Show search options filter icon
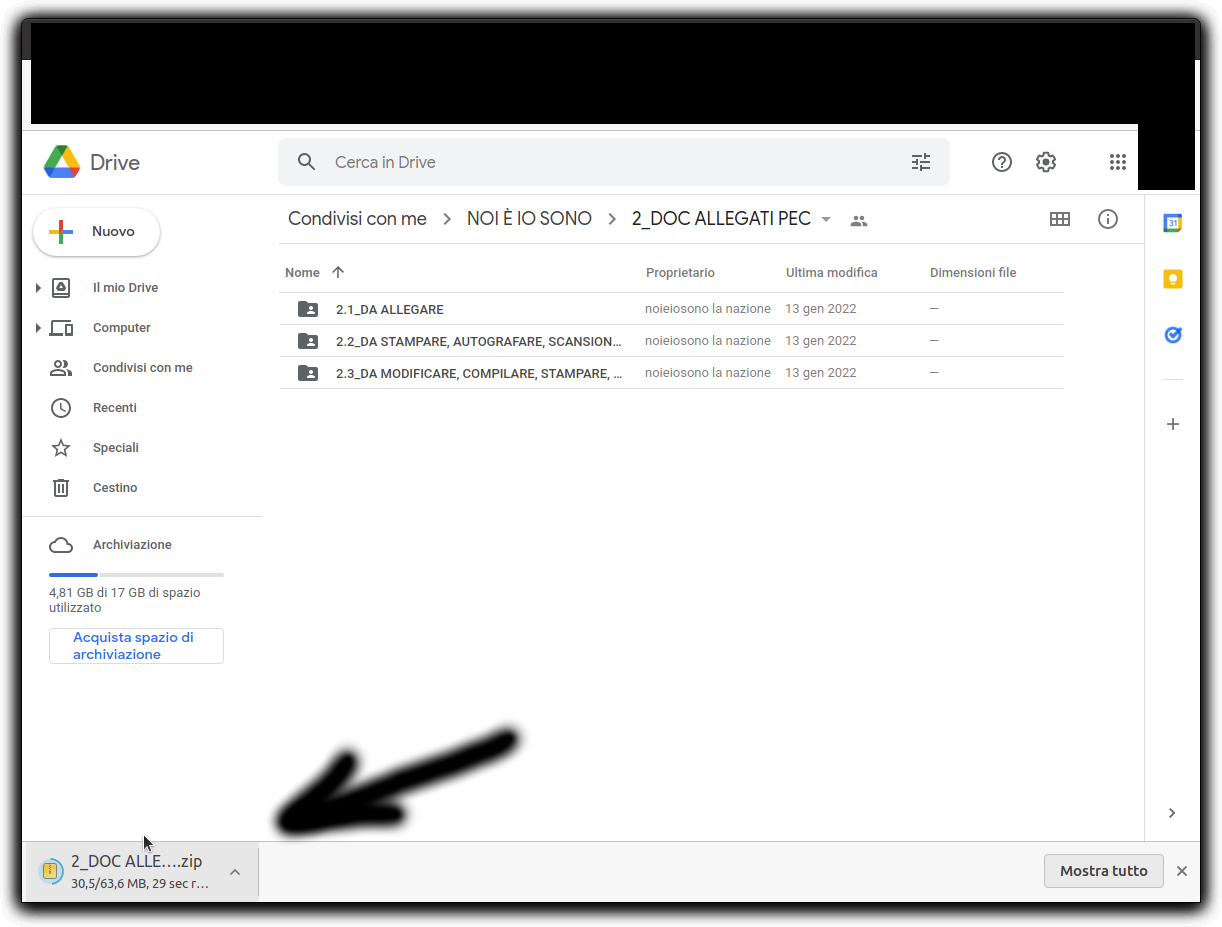Screen dimensions: 1222x927 pos(921,162)
